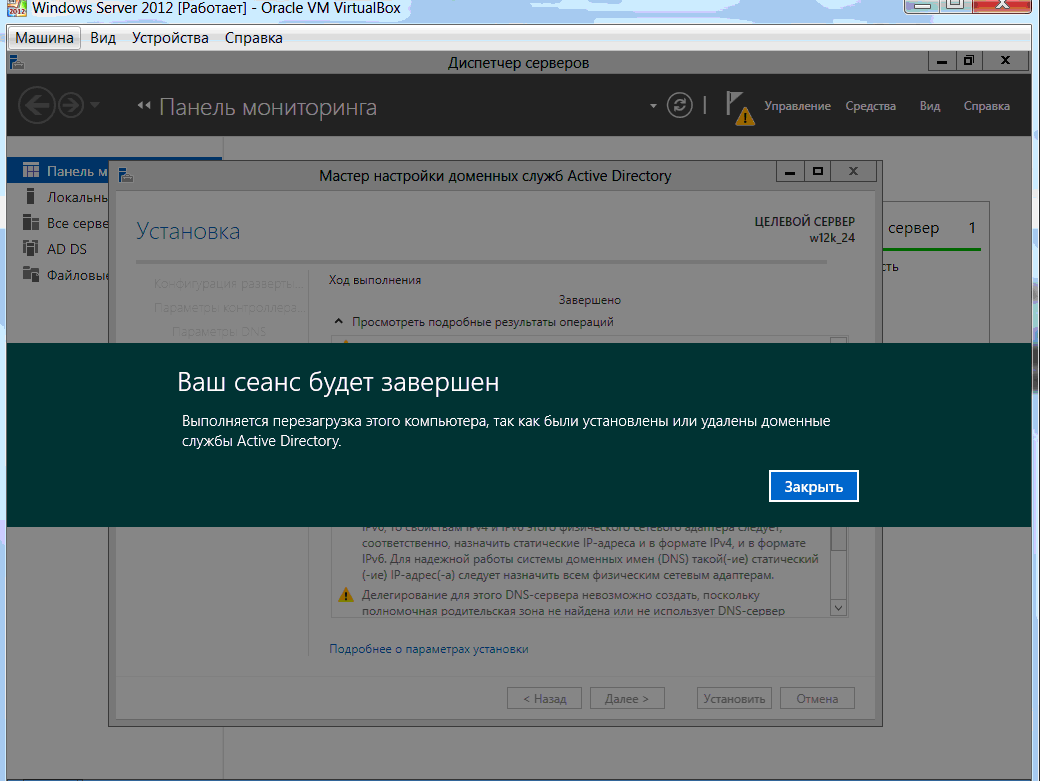
Task: Open the Вид menu in VirtualBox menu bar
Action: (x=103, y=38)
